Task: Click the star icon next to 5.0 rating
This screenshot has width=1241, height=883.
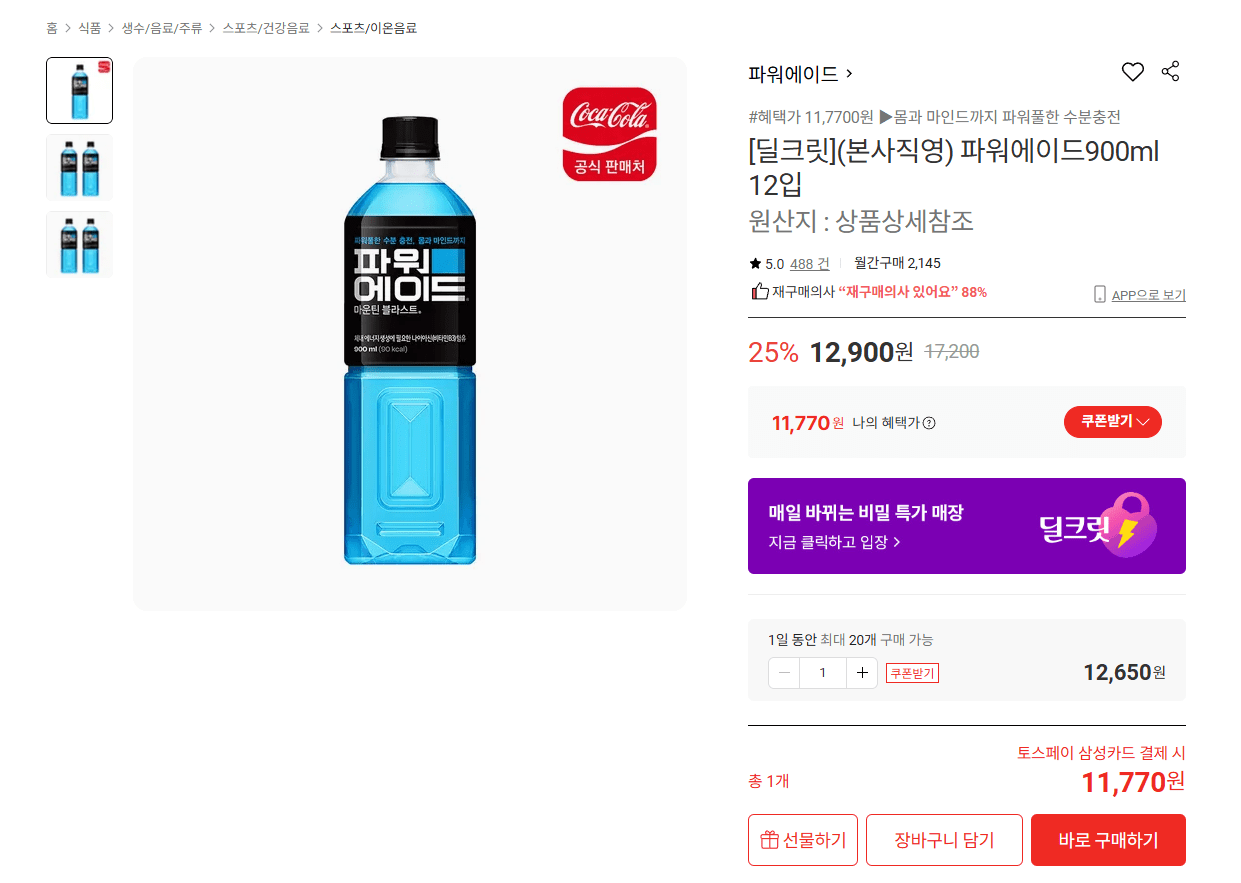Action: pos(753,264)
